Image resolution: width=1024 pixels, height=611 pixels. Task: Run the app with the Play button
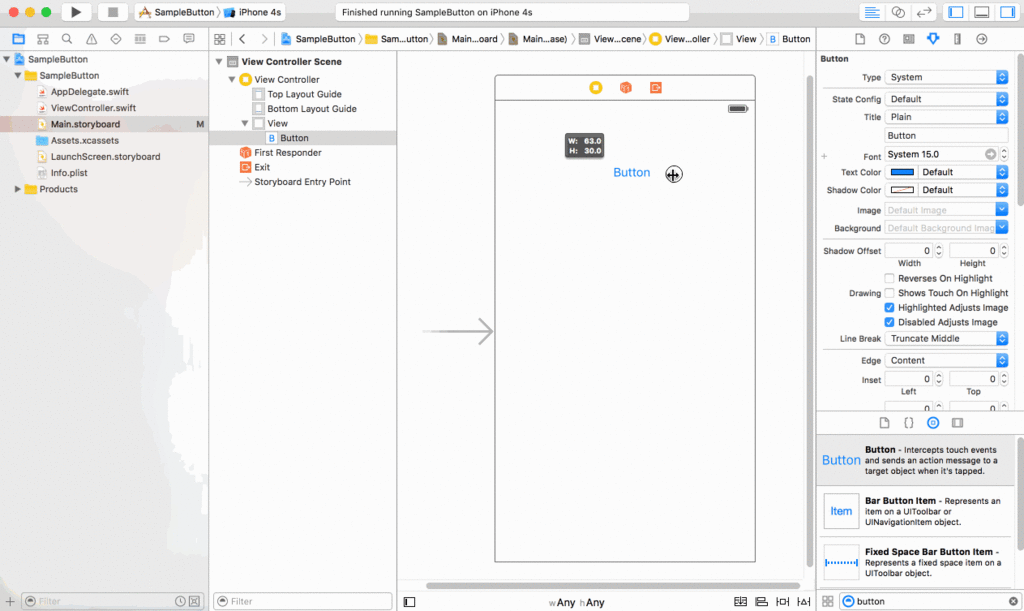76,12
